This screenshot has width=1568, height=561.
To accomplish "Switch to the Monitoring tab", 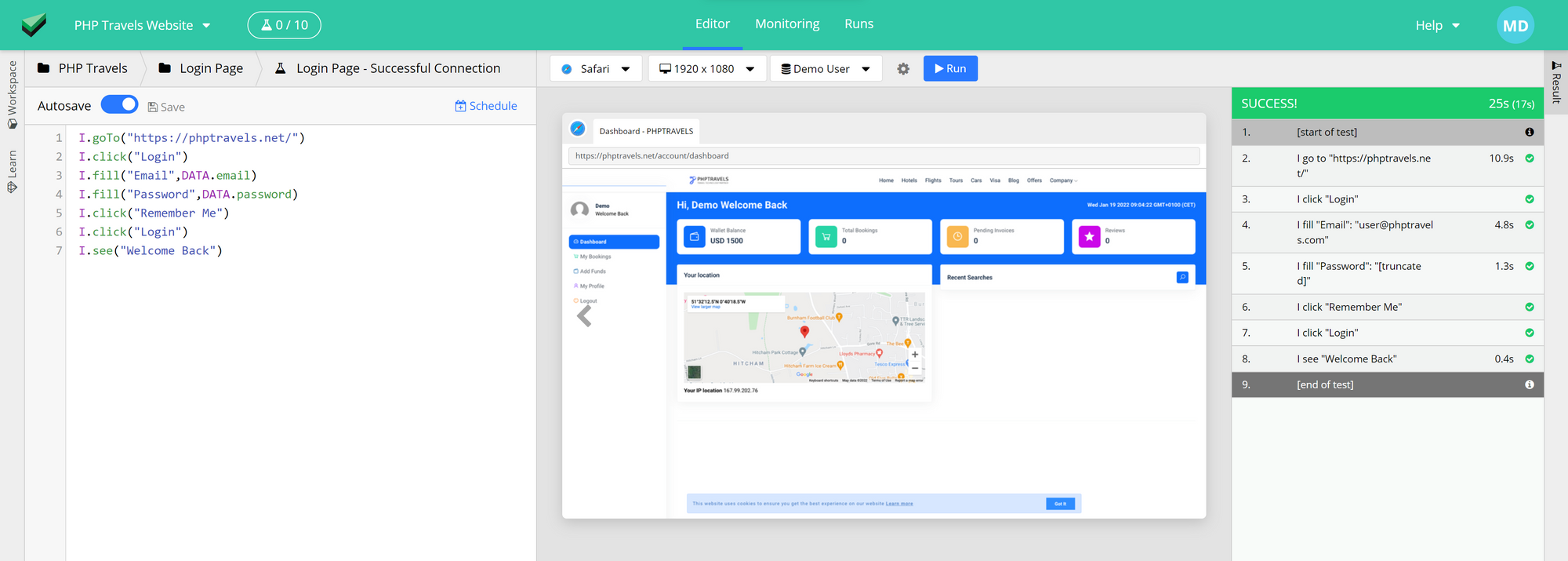I will (x=787, y=24).
